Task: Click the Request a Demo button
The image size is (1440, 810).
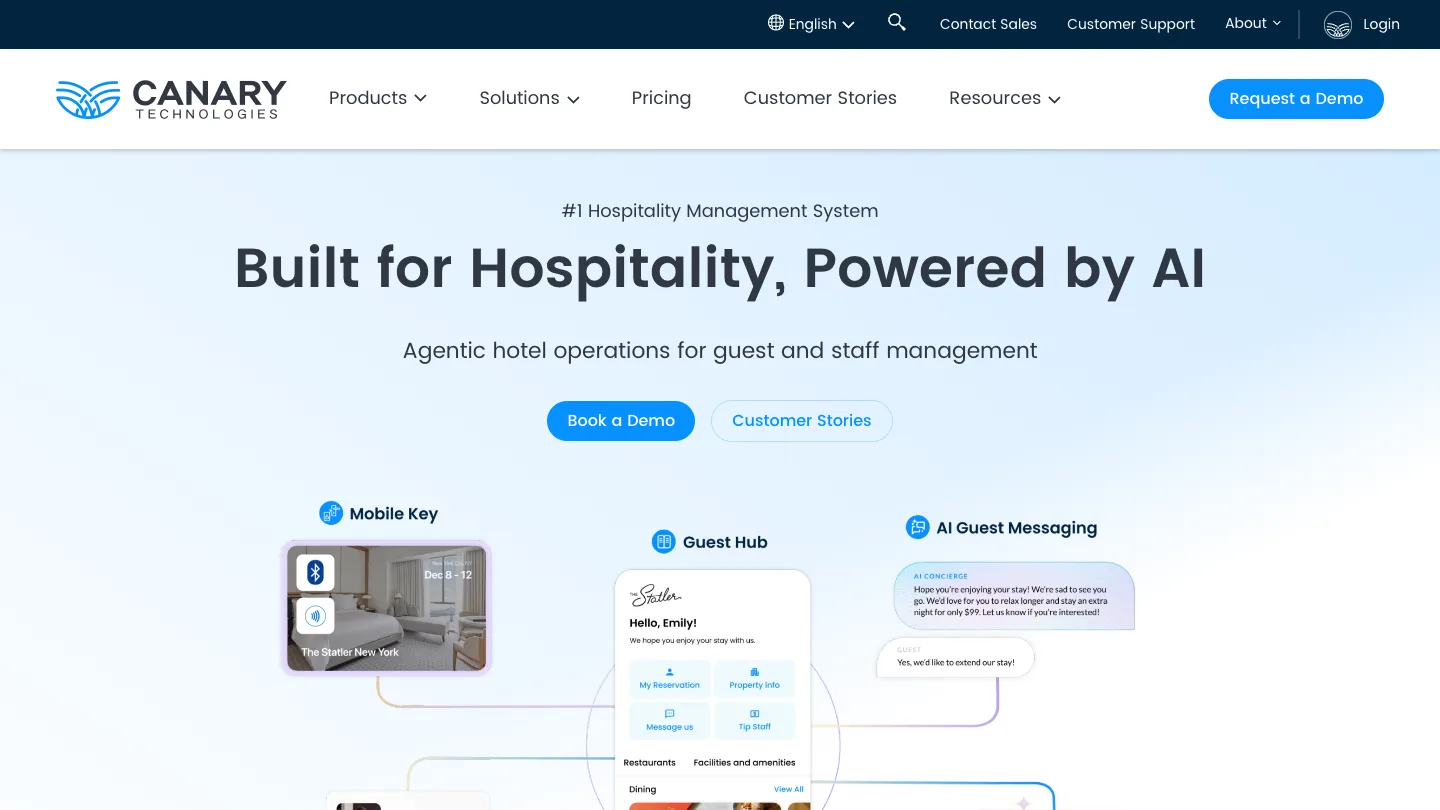Action: click(x=1296, y=99)
